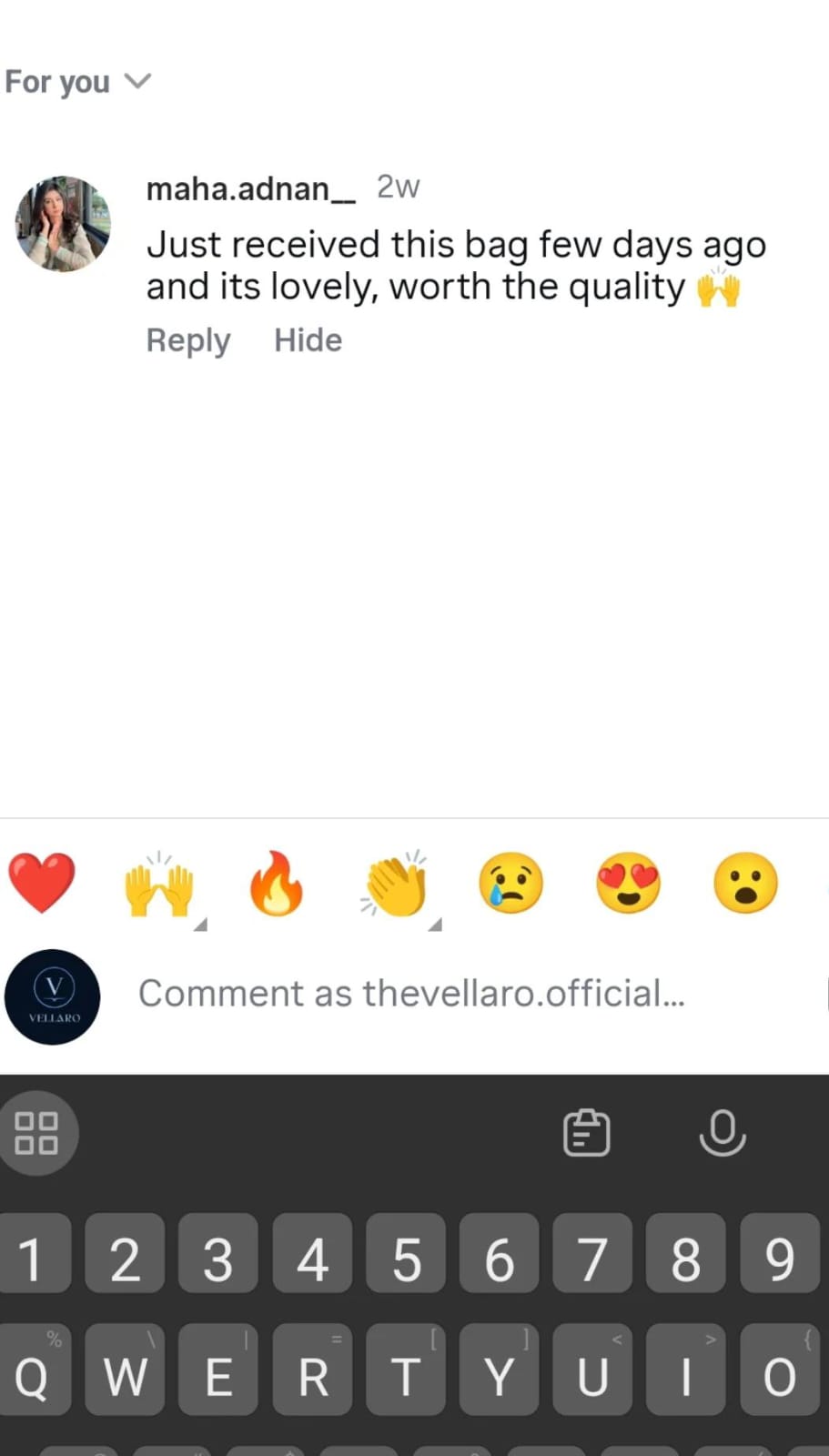Viewport: 829px width, 1456px height.
Task: Tap the surprised face emoji
Action: point(745,883)
